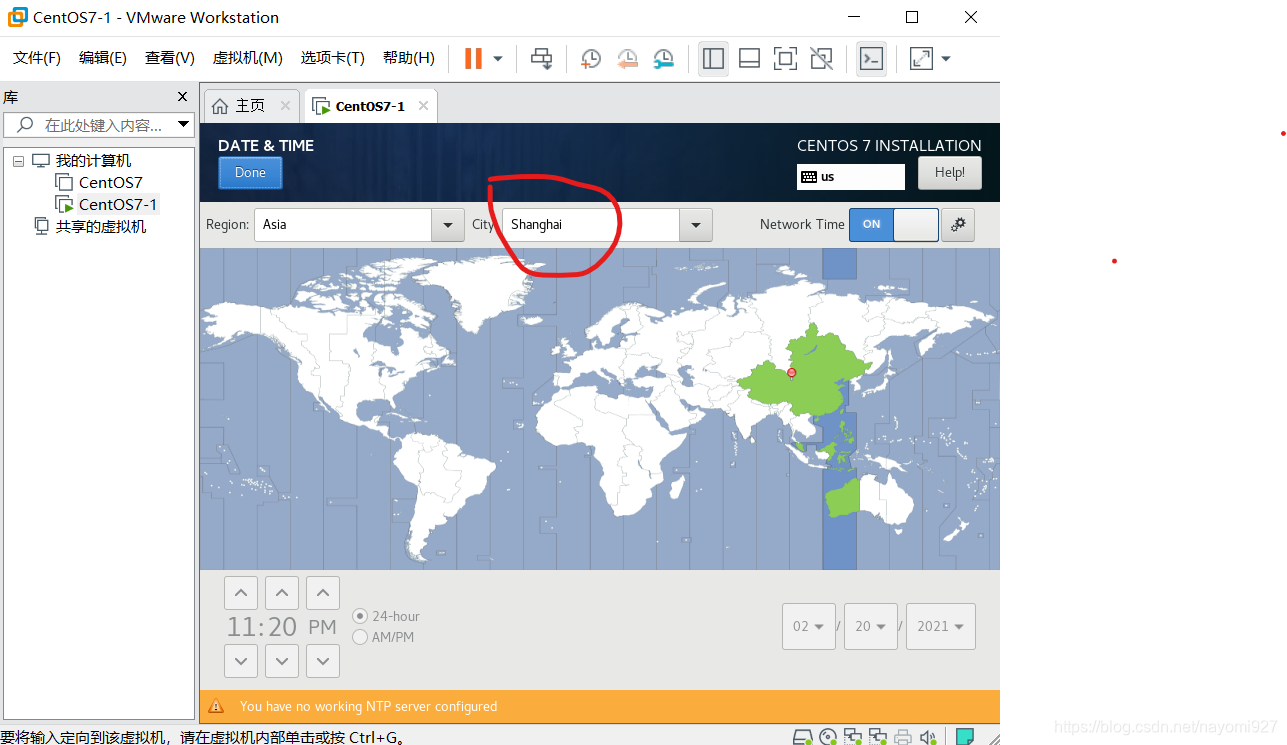Open the year 2021 dropdown

click(941, 627)
